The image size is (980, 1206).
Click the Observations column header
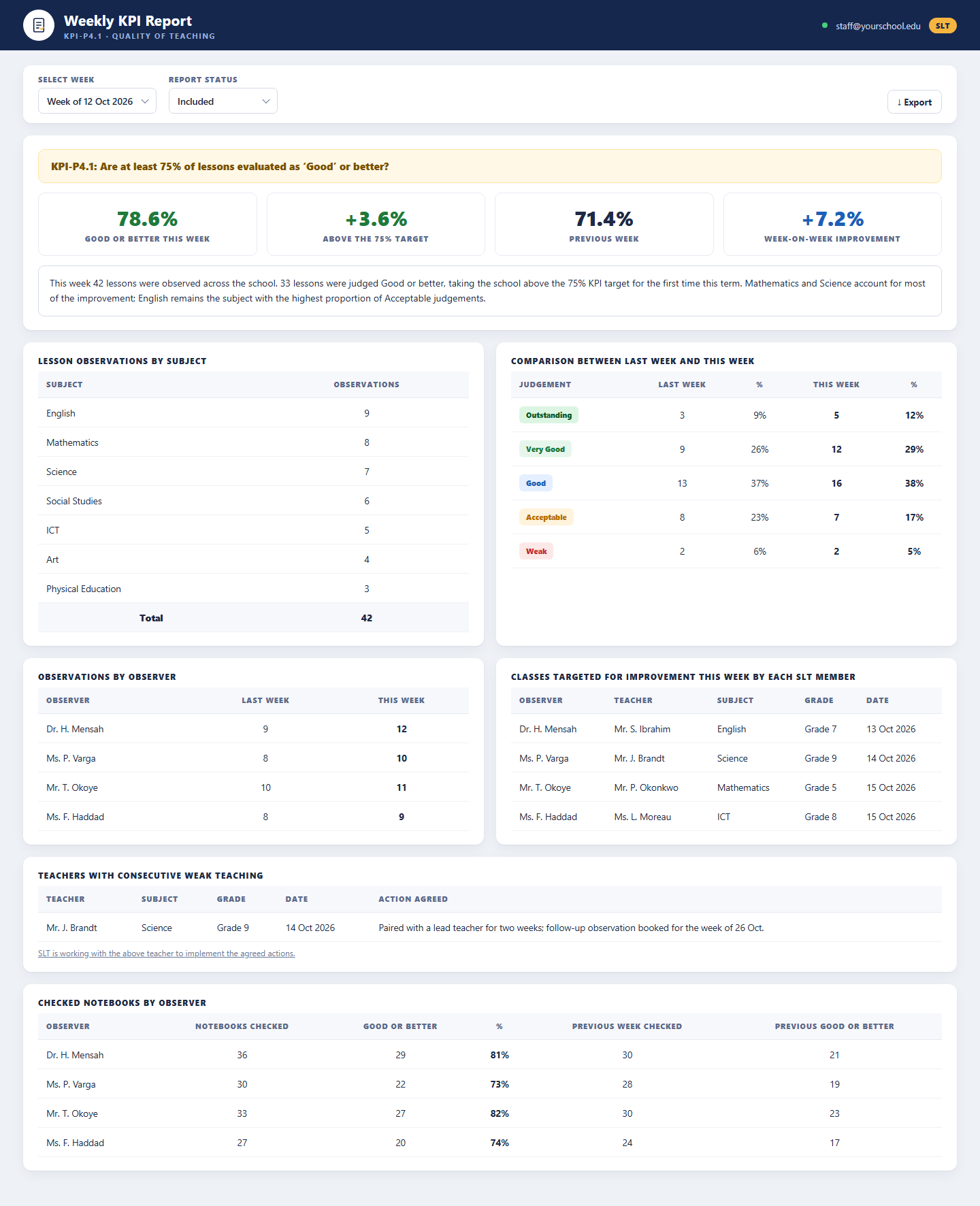367,385
